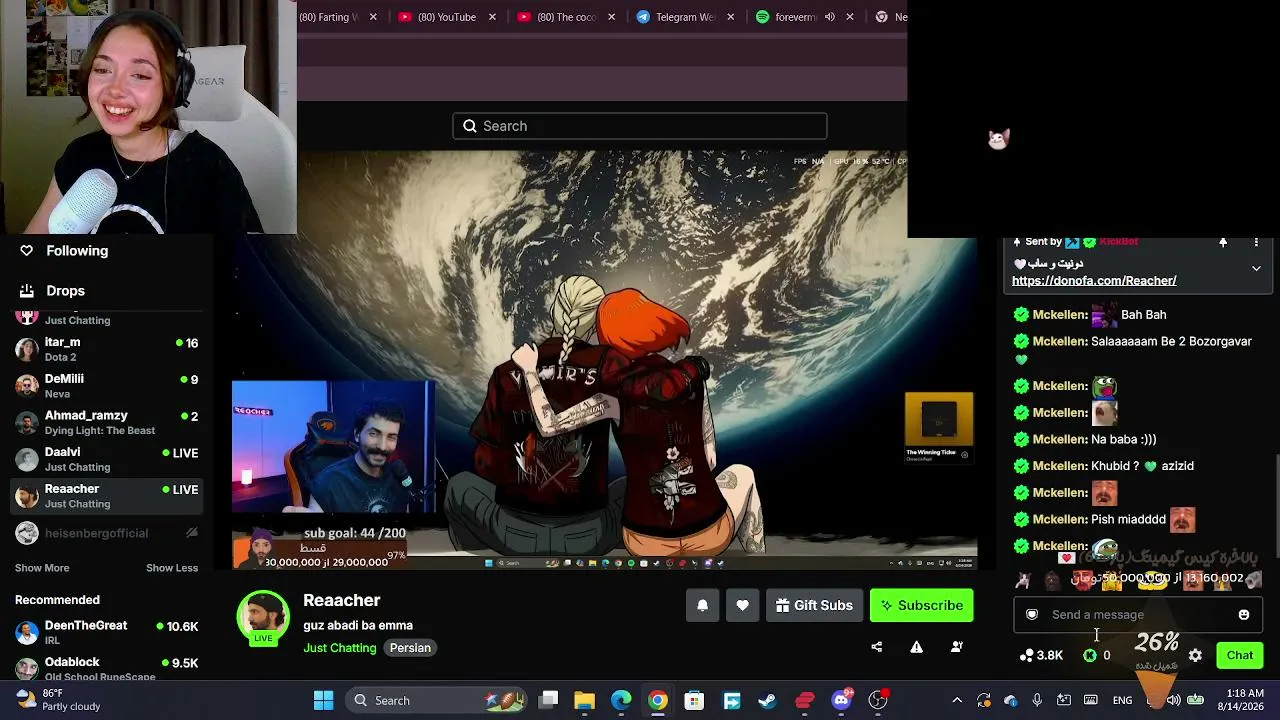Switch to the YouTube tab

pos(445,17)
